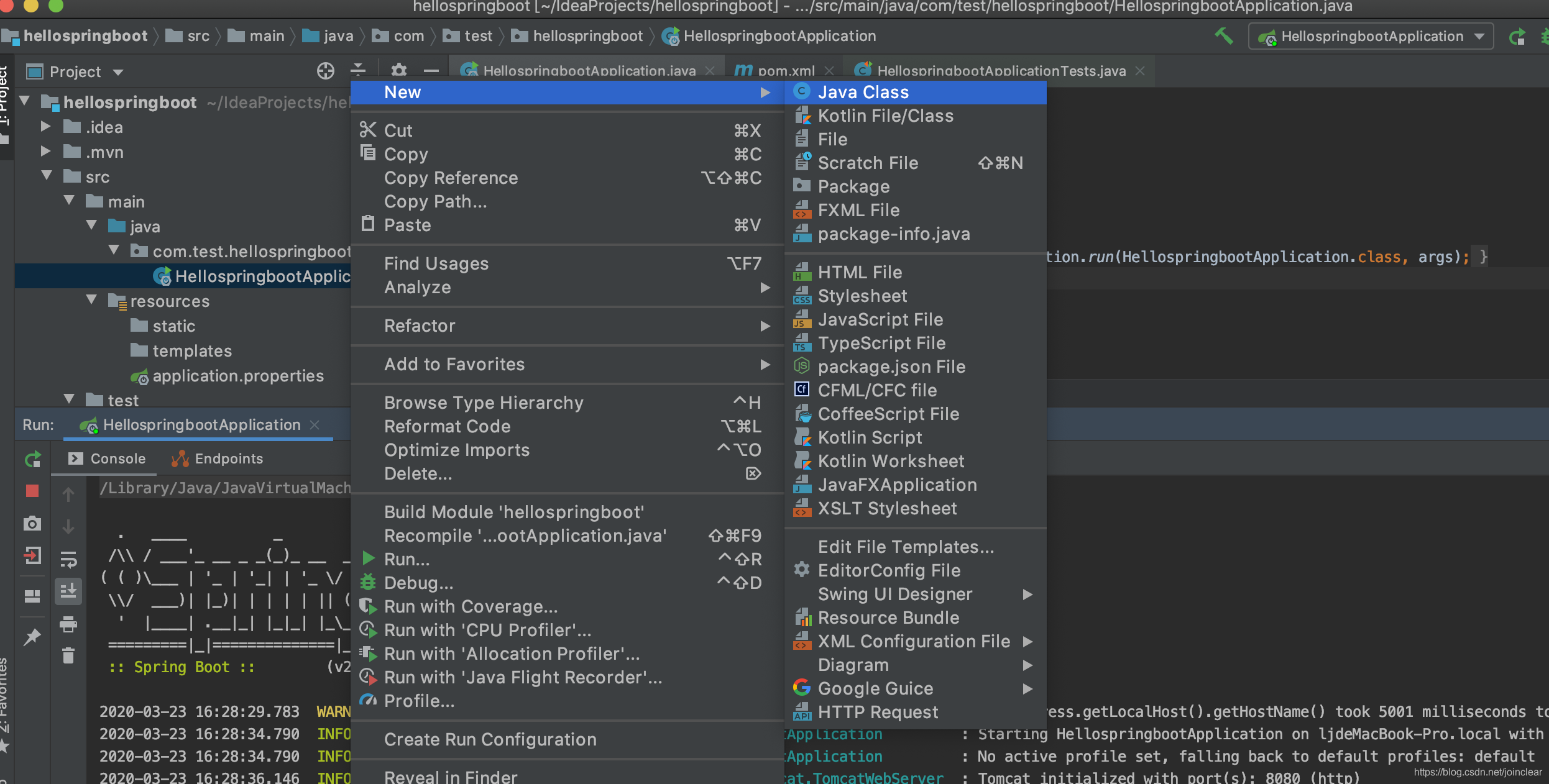Click the Up the stack trace arrow
This screenshot has width=1549, height=784.
pos(68,495)
